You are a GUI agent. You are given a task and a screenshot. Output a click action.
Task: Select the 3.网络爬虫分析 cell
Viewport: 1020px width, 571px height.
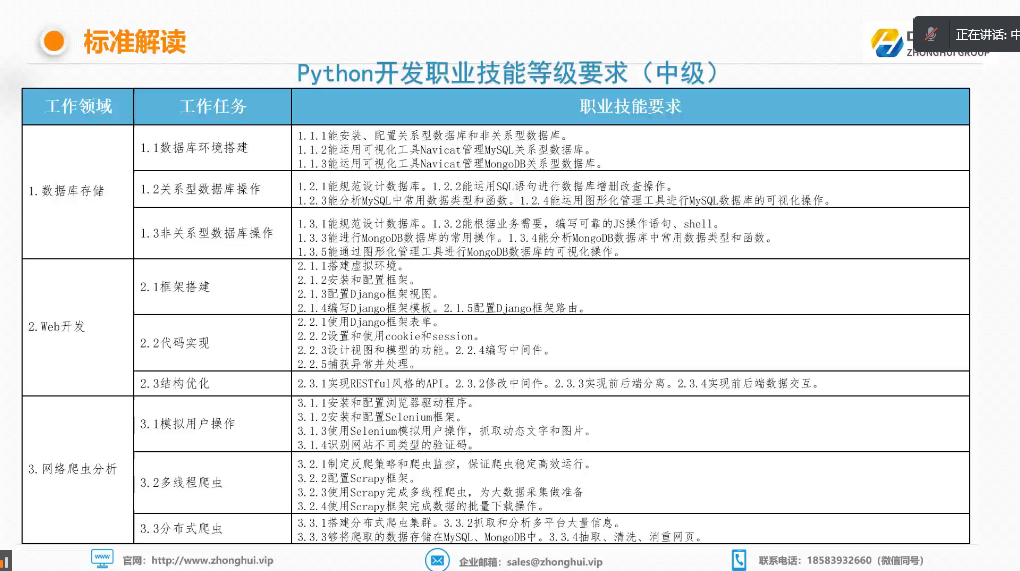72,469
